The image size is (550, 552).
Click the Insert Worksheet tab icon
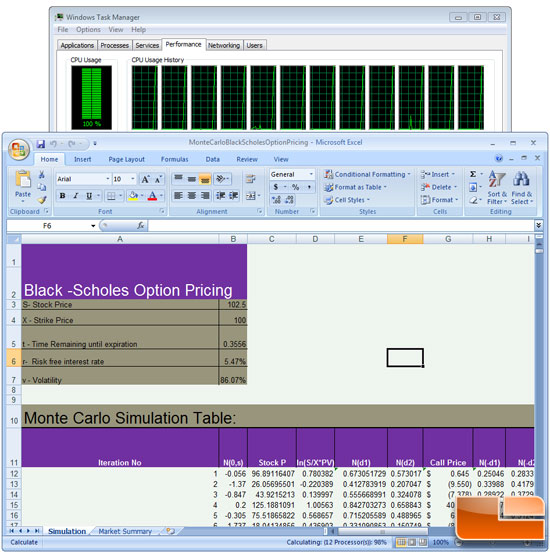pyautogui.click(x=171, y=531)
